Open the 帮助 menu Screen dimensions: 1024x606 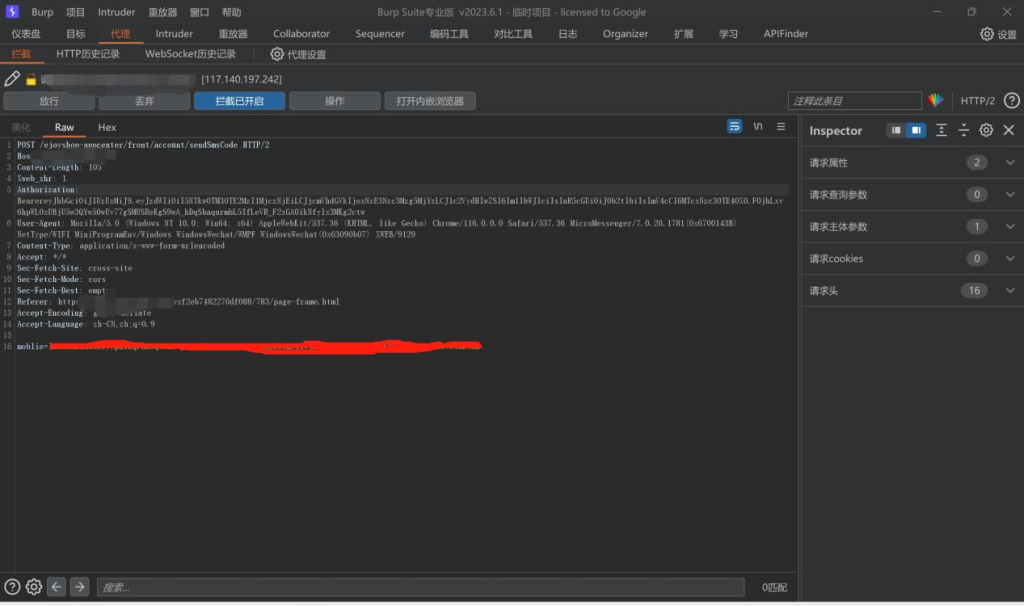(x=231, y=12)
